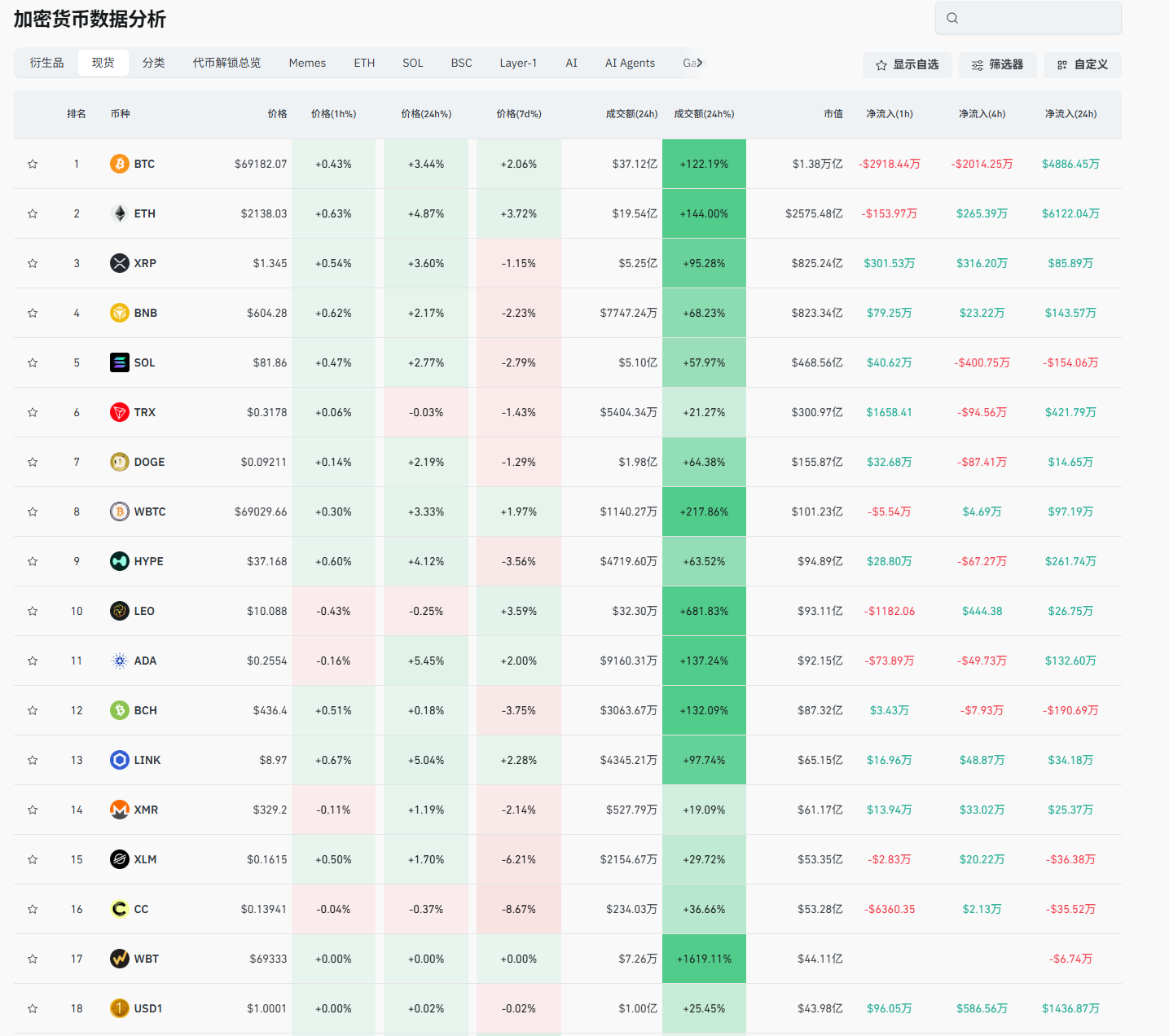Screen dimensions: 1169x1036
Task: Expand more category tabs with right chevron
Action: click(699, 63)
